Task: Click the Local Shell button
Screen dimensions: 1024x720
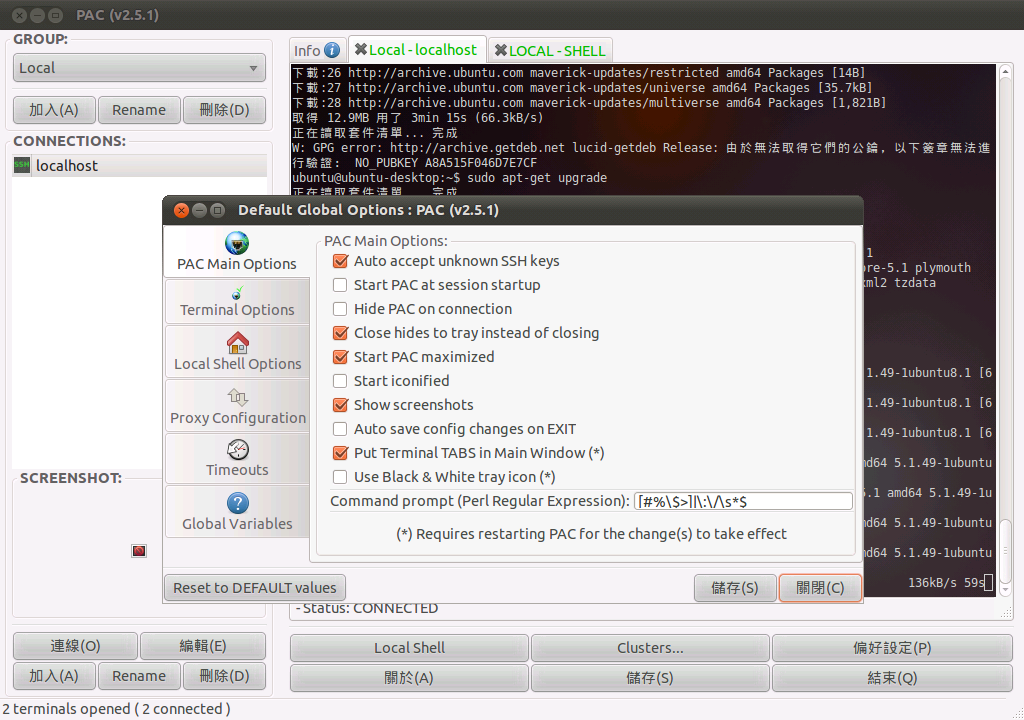Action: tap(409, 647)
